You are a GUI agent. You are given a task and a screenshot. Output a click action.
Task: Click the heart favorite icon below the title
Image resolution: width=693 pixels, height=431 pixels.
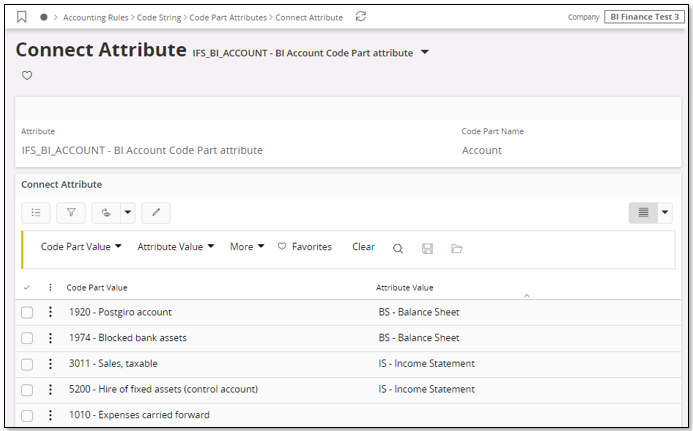[27, 76]
